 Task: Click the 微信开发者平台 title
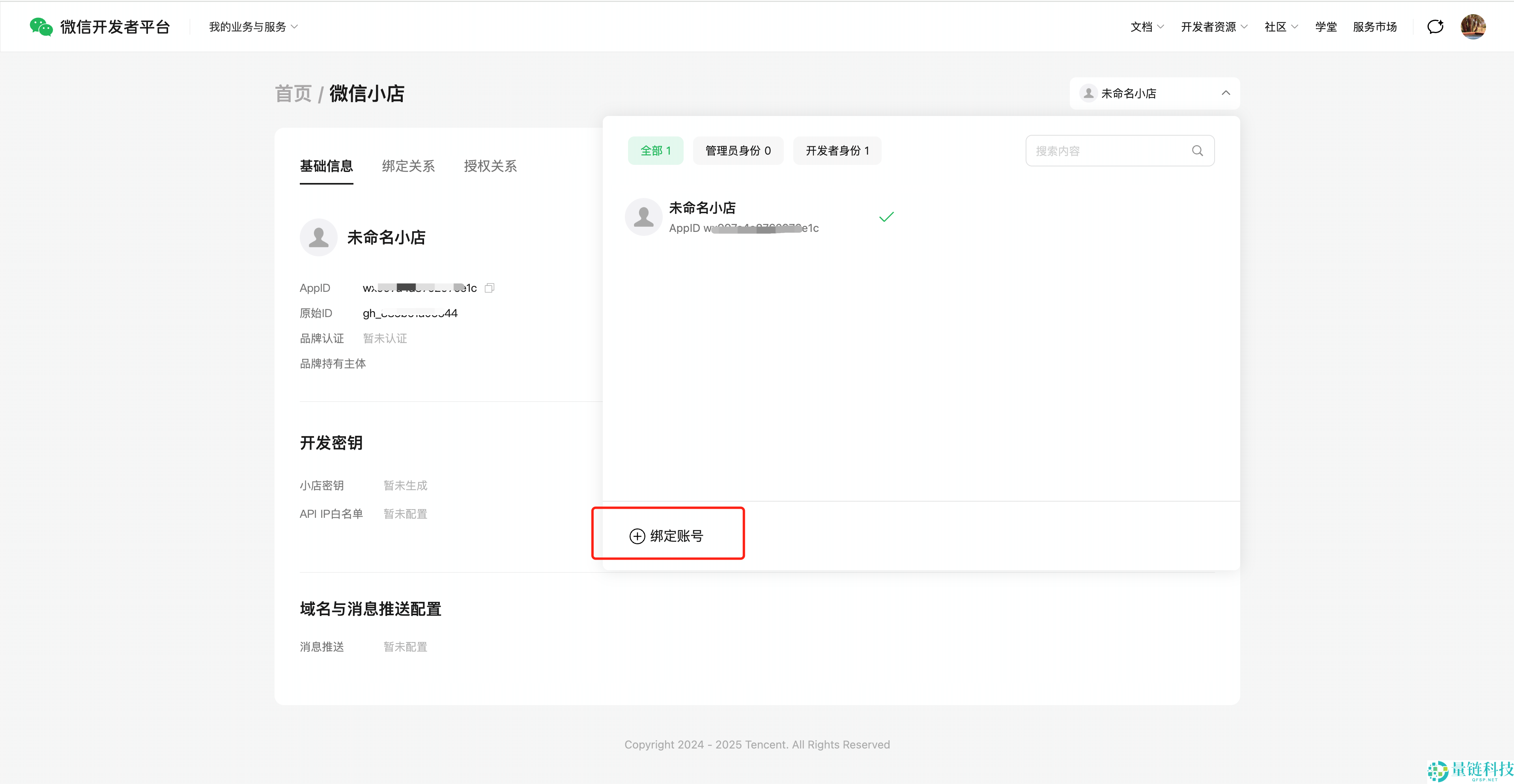coord(115,27)
